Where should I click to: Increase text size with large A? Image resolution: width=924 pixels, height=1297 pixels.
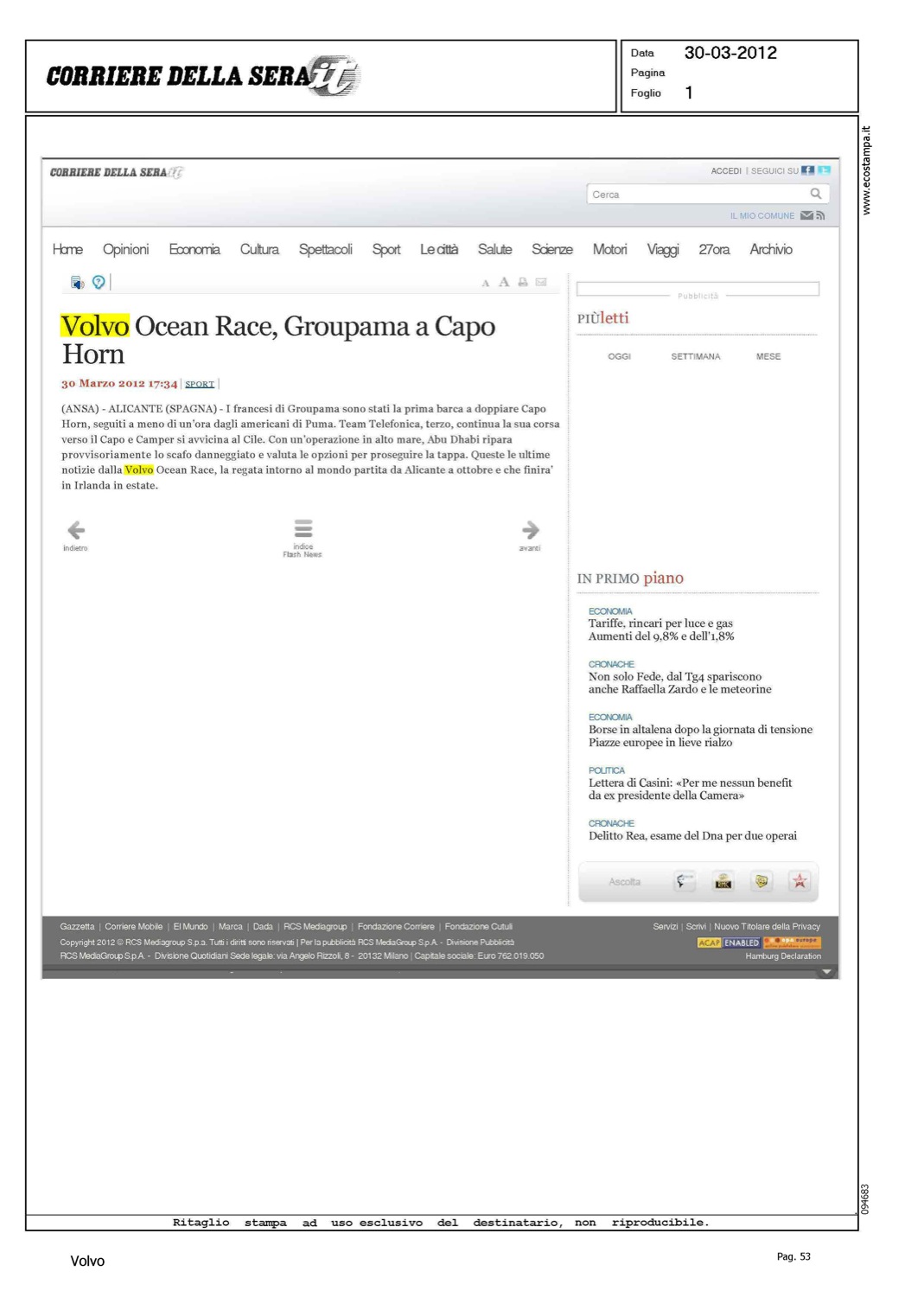504,282
